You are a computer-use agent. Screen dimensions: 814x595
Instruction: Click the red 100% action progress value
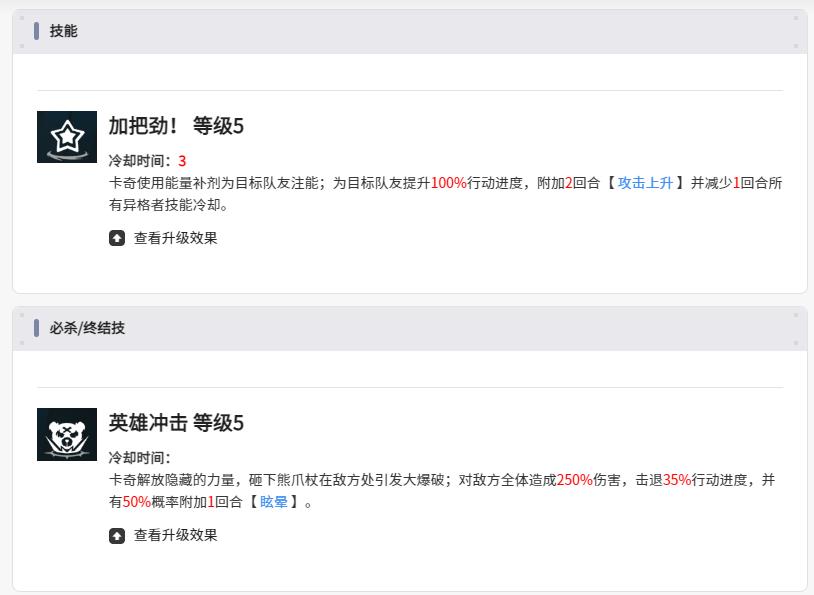(448, 183)
